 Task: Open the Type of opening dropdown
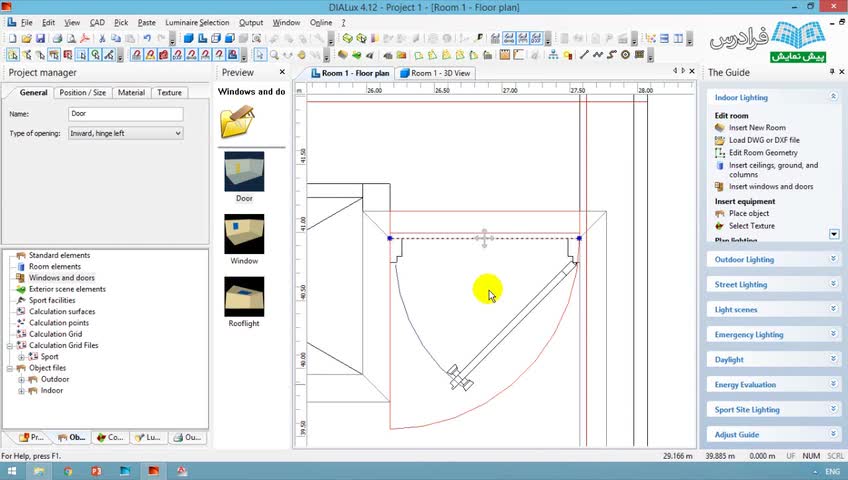(x=125, y=133)
